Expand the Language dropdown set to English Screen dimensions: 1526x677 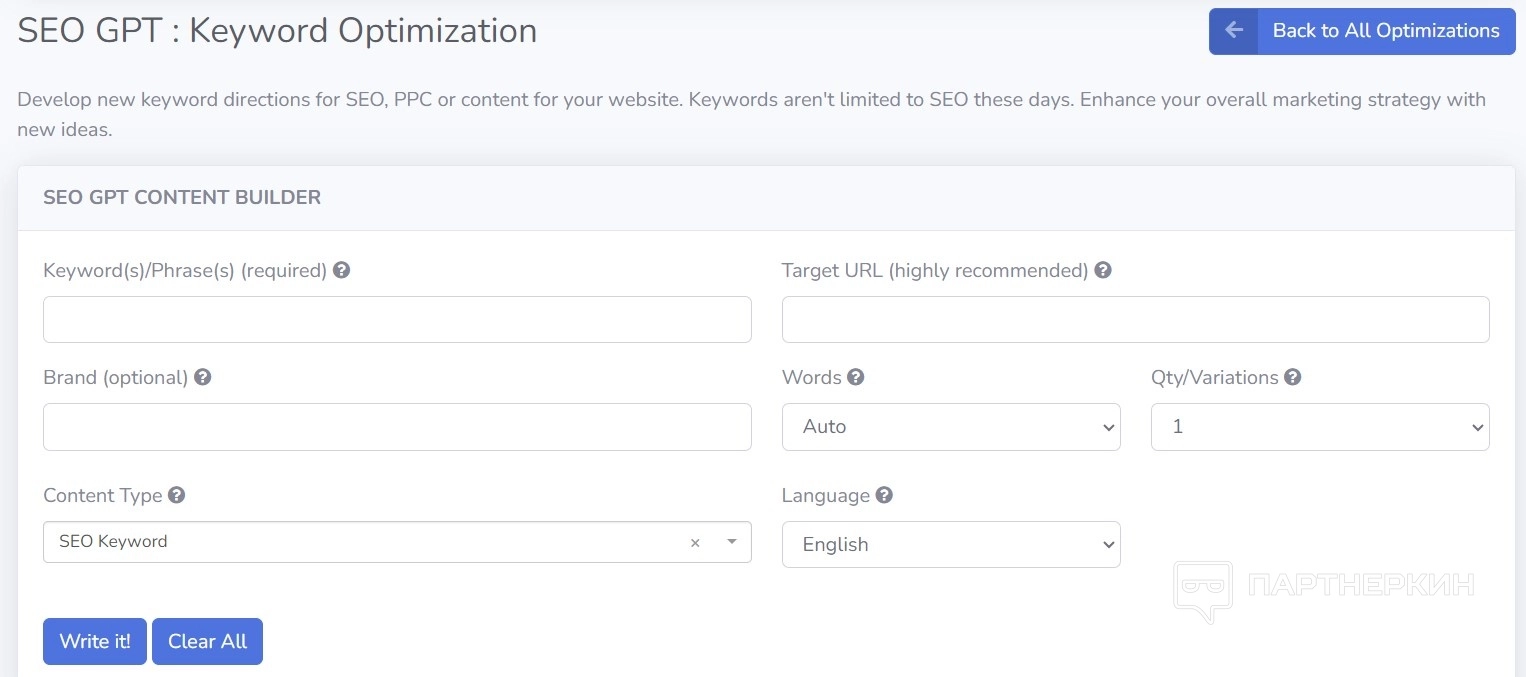point(950,545)
